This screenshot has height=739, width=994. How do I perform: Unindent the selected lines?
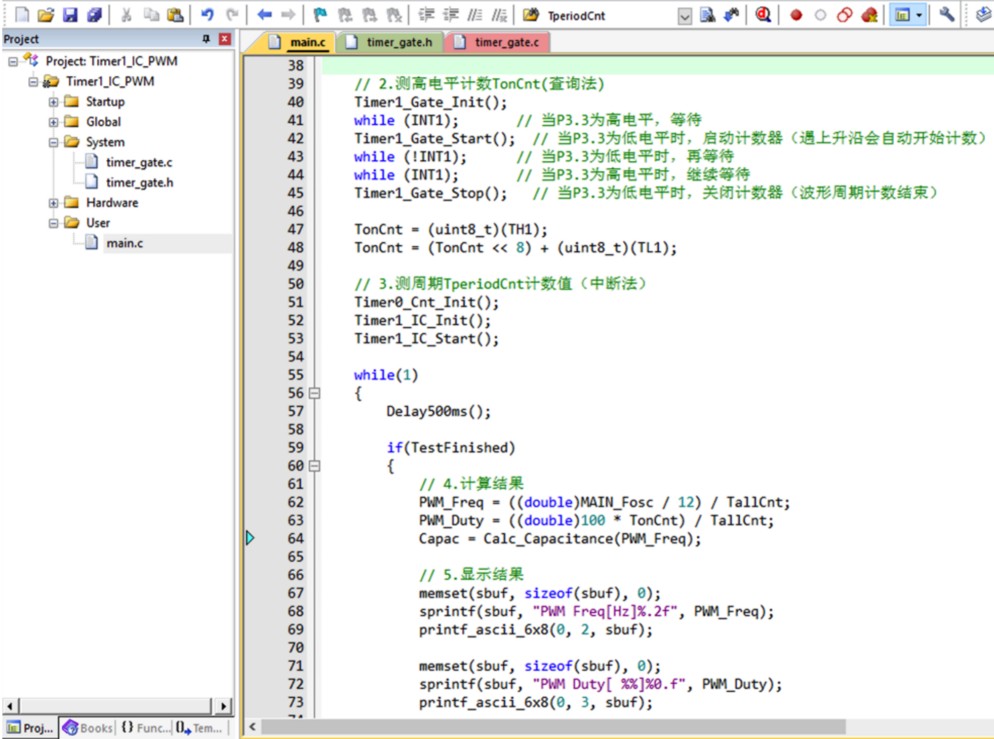coord(451,15)
